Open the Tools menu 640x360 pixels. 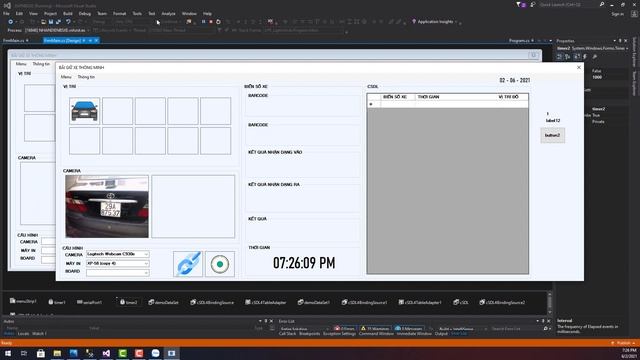[x=137, y=13]
